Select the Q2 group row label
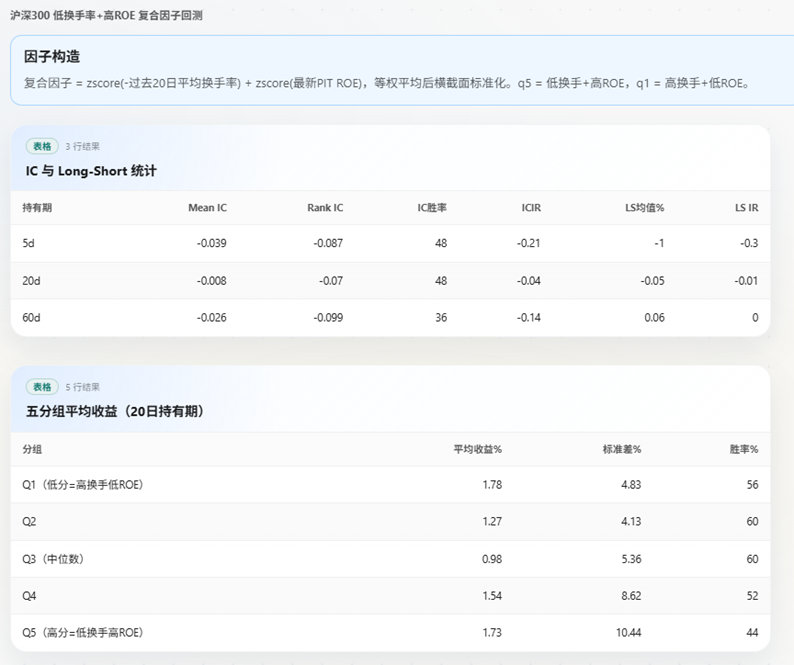794x665 pixels. point(29,522)
